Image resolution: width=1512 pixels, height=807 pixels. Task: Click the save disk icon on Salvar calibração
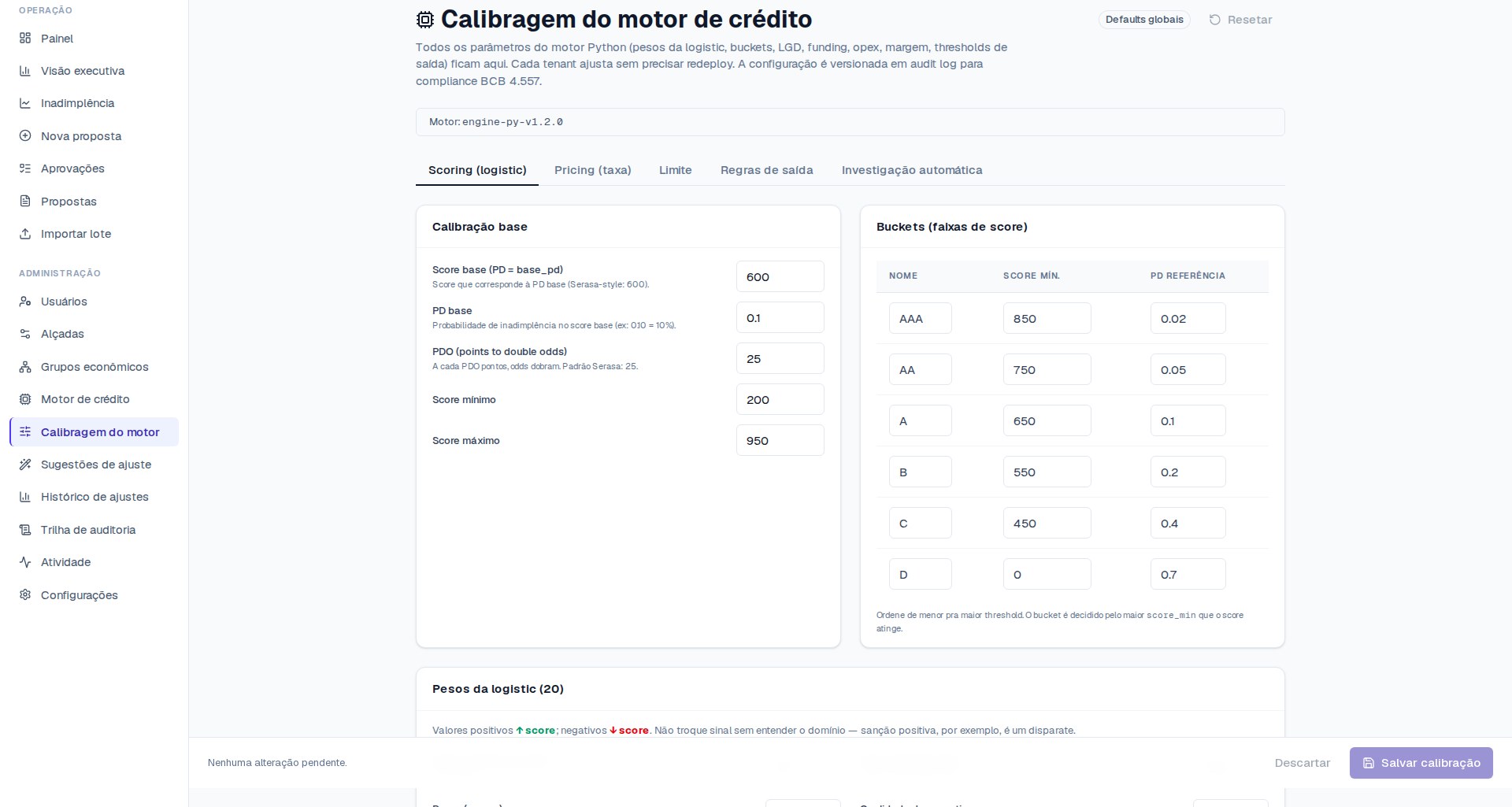(x=1369, y=763)
